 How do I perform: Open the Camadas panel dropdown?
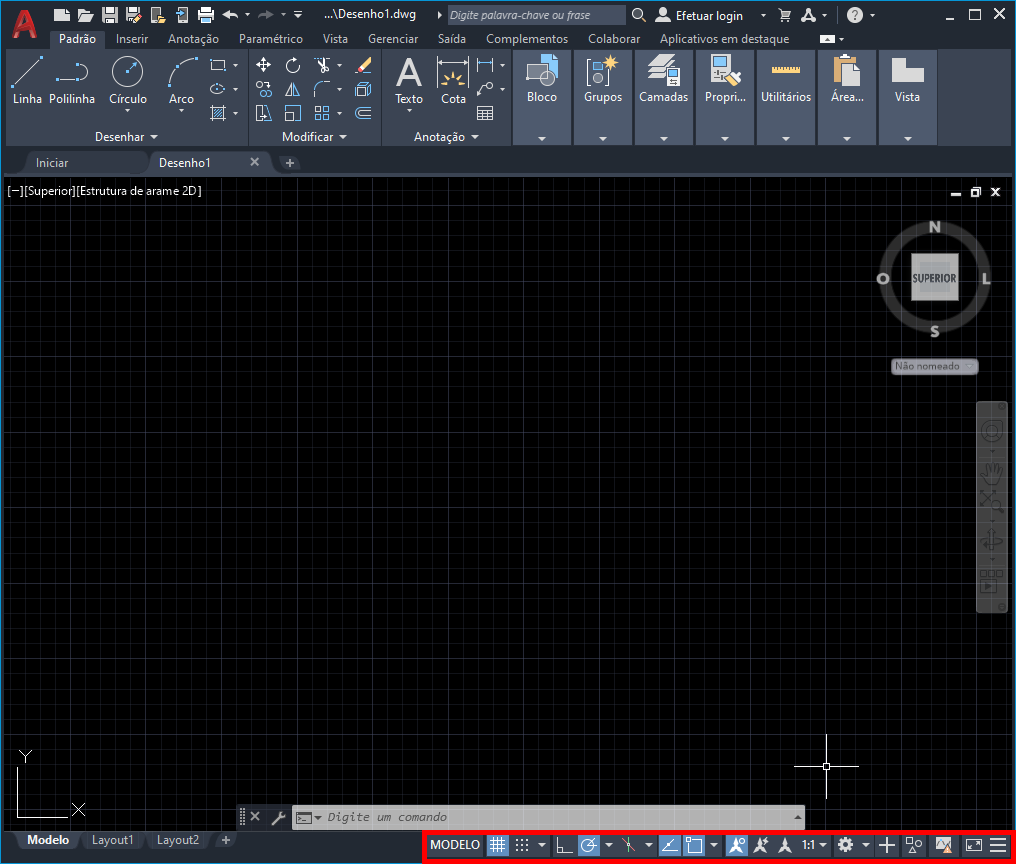pos(664,139)
